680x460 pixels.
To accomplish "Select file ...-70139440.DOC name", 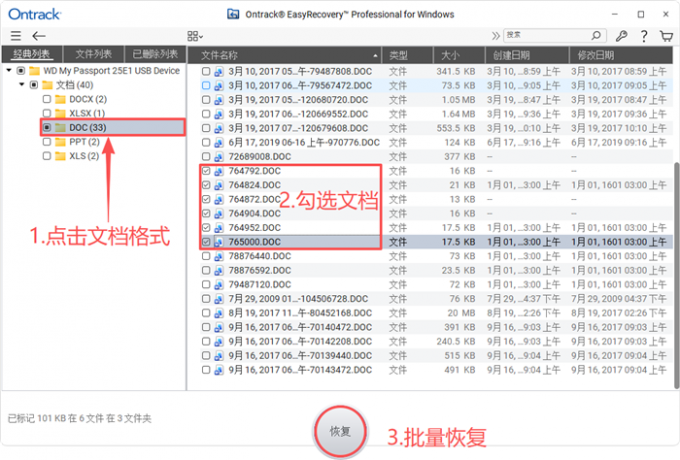I will pyautogui.click(x=300, y=356).
